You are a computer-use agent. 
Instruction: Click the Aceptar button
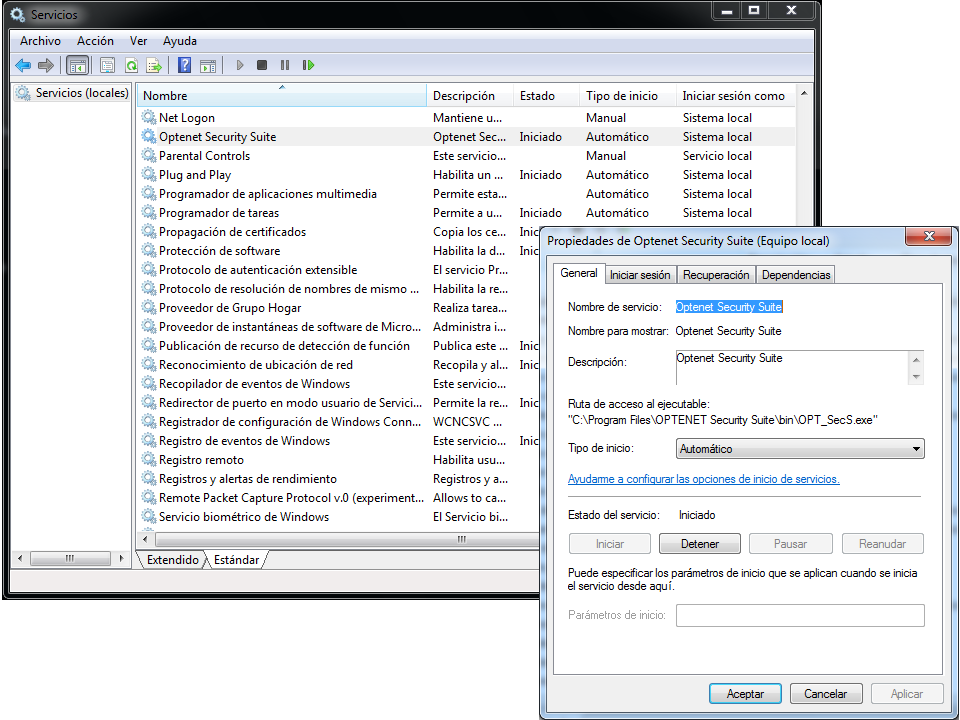pos(745,694)
